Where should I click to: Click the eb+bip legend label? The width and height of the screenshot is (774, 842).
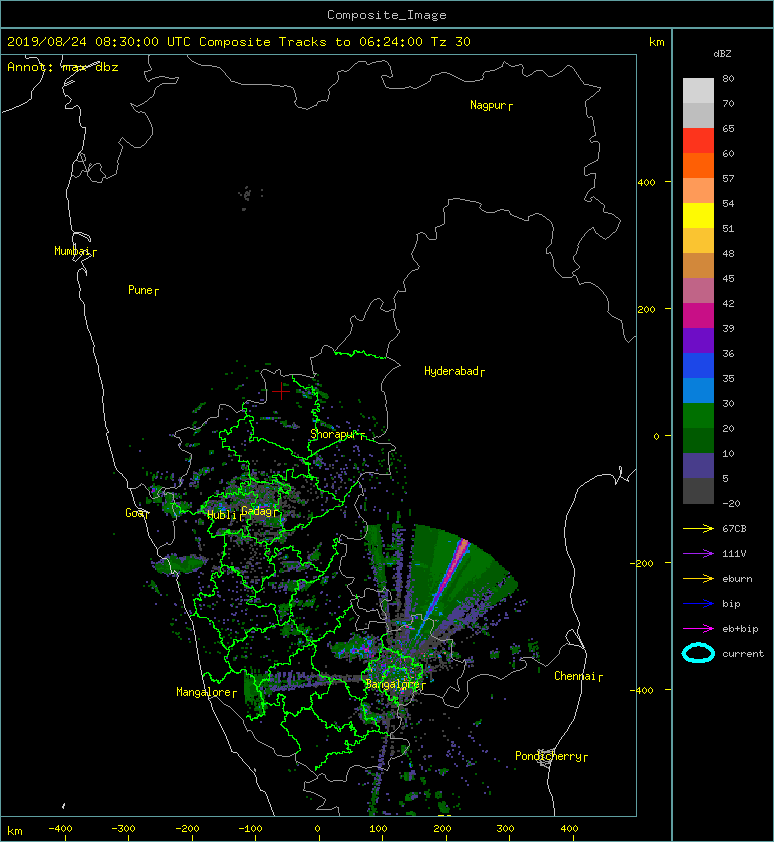point(740,629)
